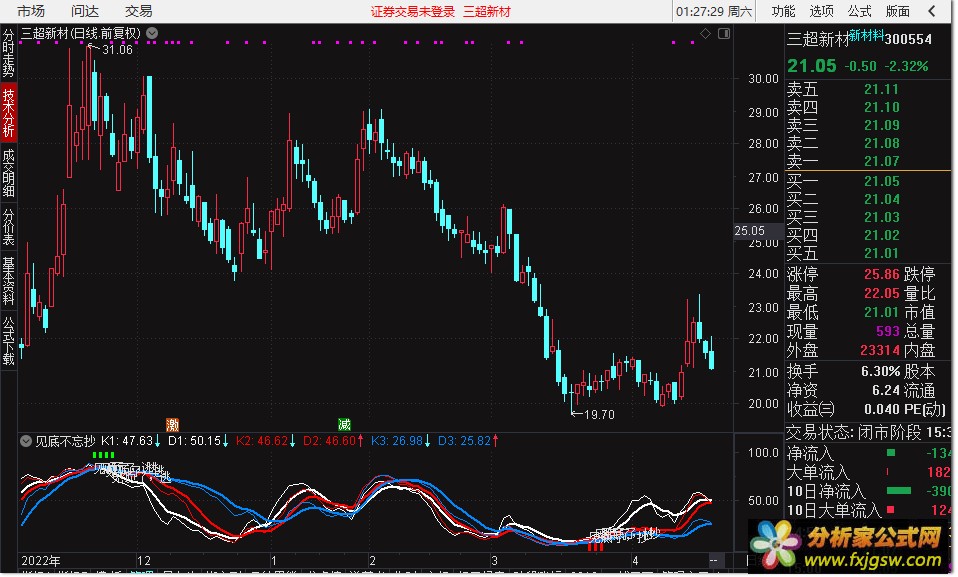Select the 买二 21.04 order row
This screenshot has width=958, height=577.
(868, 199)
